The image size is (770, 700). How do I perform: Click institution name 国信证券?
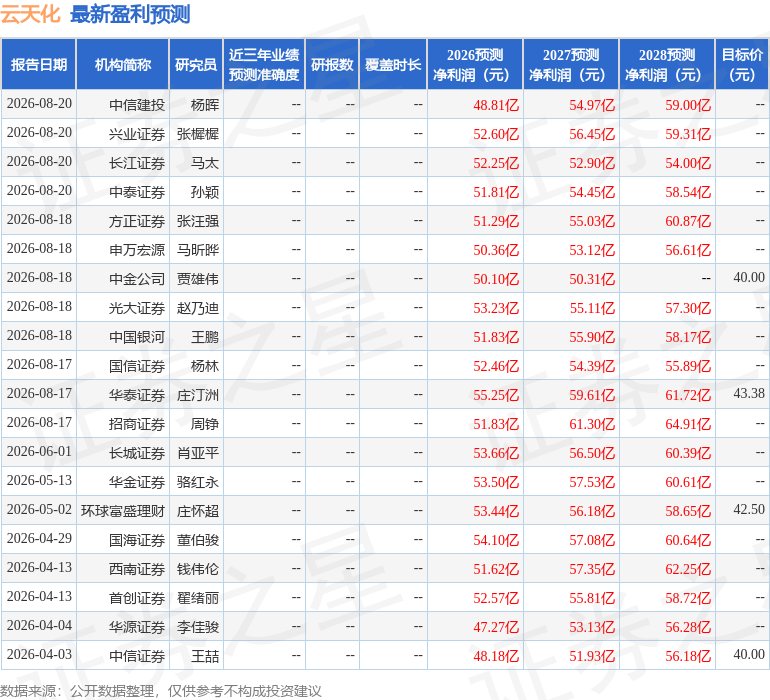coord(137,365)
